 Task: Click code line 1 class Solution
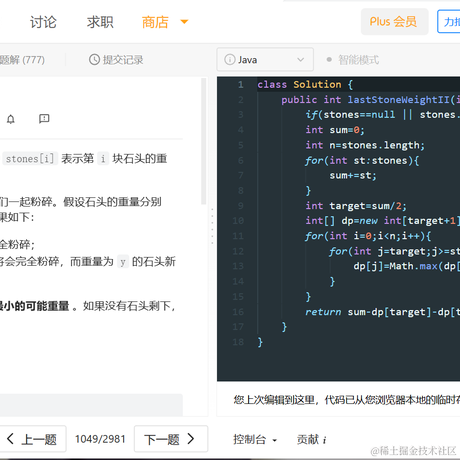[305, 84]
